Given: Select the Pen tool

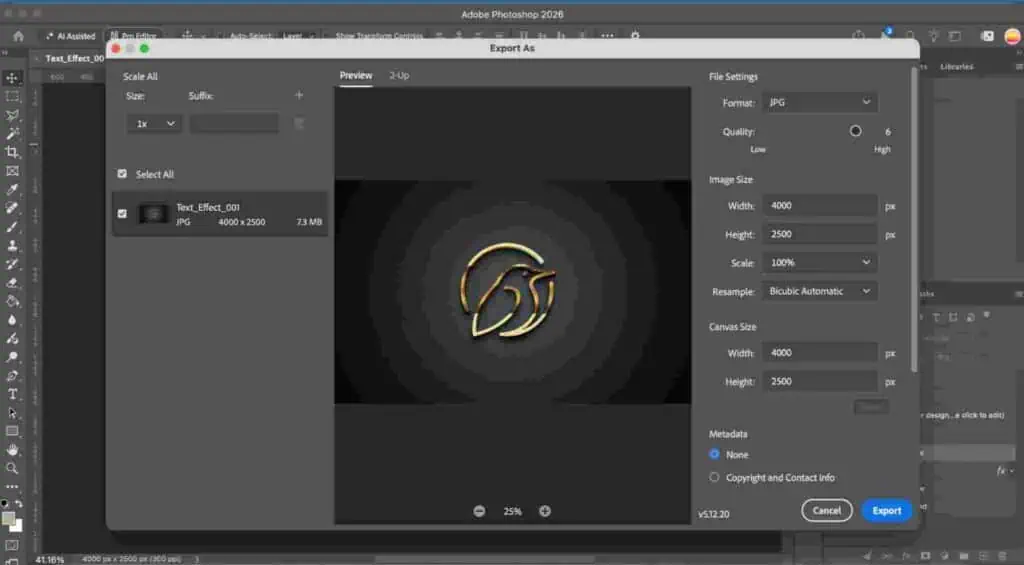Looking at the screenshot, I should coord(12,376).
